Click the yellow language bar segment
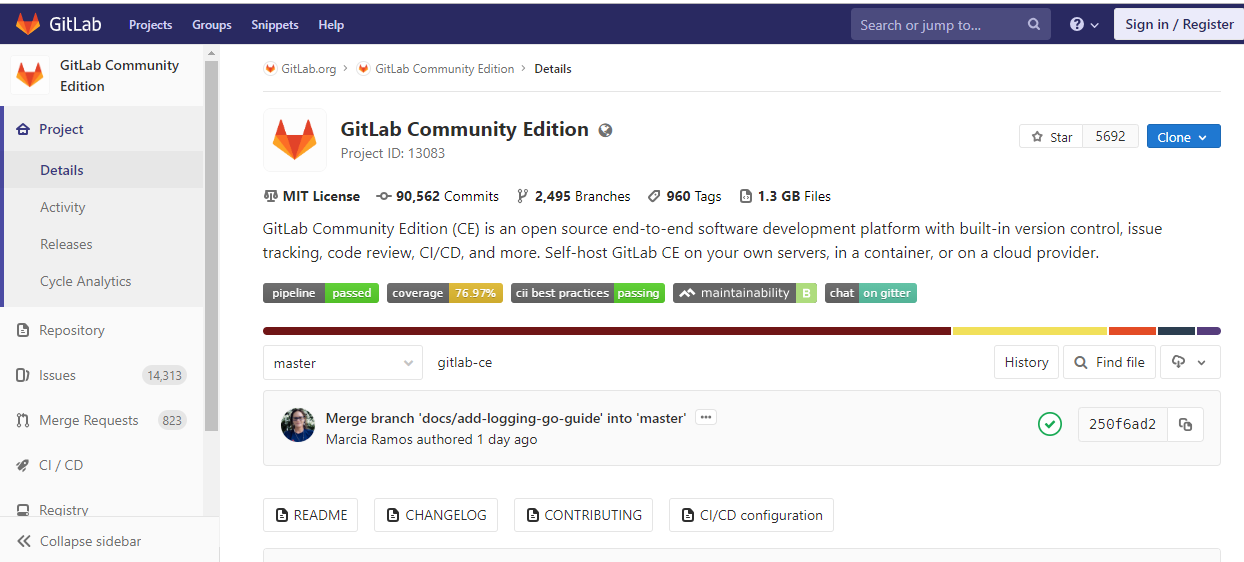 (x=1030, y=331)
